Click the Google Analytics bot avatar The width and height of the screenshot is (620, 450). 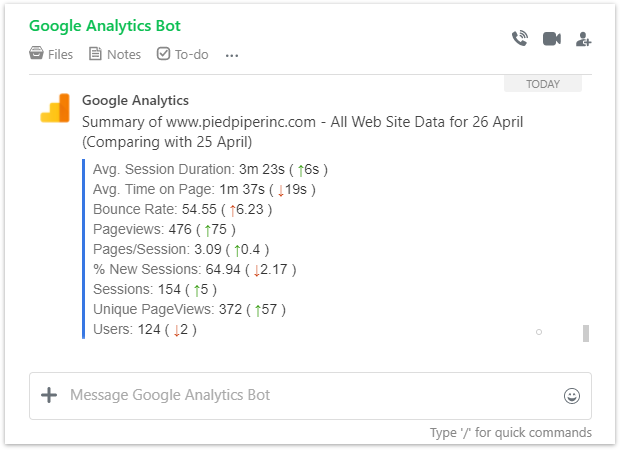click(x=55, y=108)
